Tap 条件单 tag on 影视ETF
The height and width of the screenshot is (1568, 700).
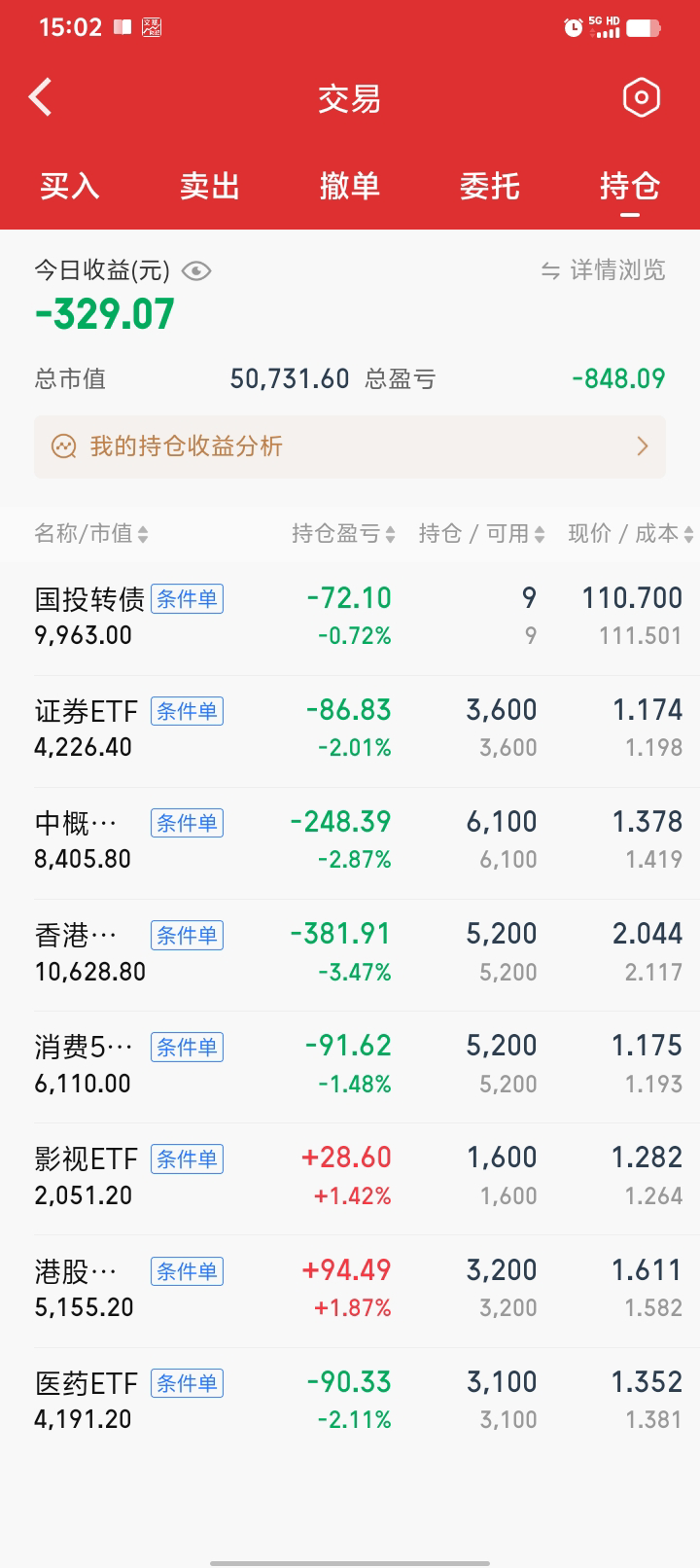pyautogui.click(x=187, y=1159)
